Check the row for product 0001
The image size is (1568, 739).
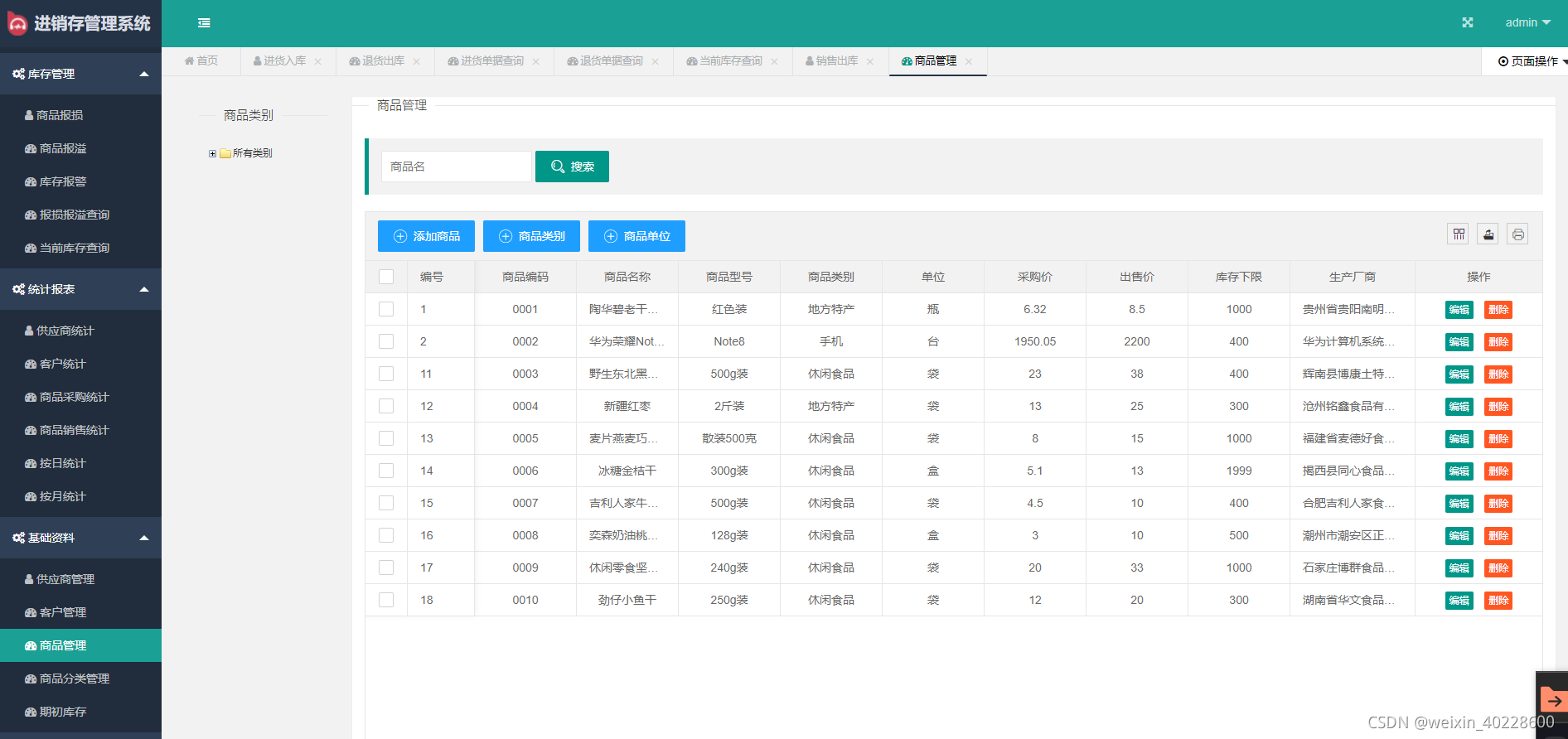tap(386, 309)
